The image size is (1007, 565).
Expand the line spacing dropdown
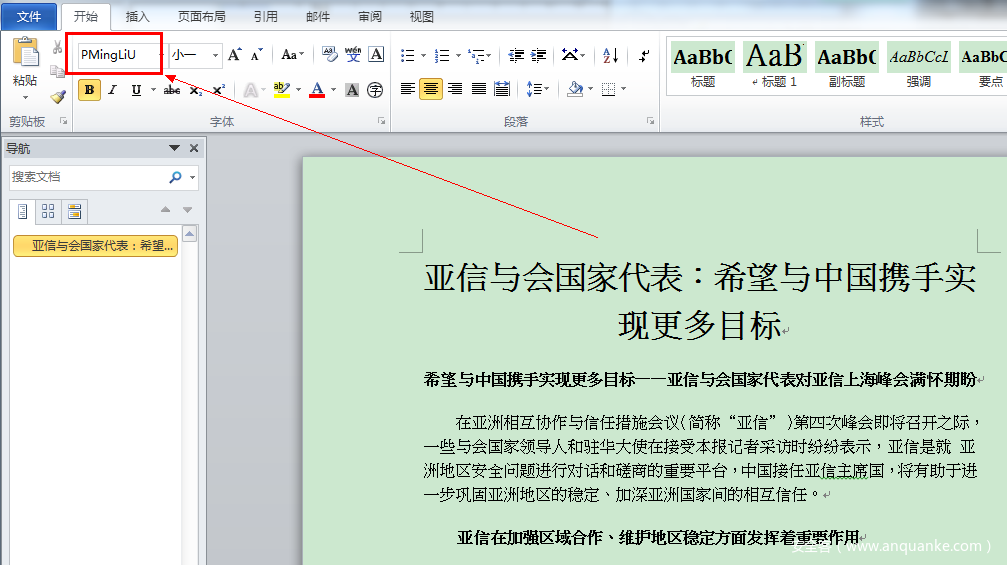click(546, 89)
